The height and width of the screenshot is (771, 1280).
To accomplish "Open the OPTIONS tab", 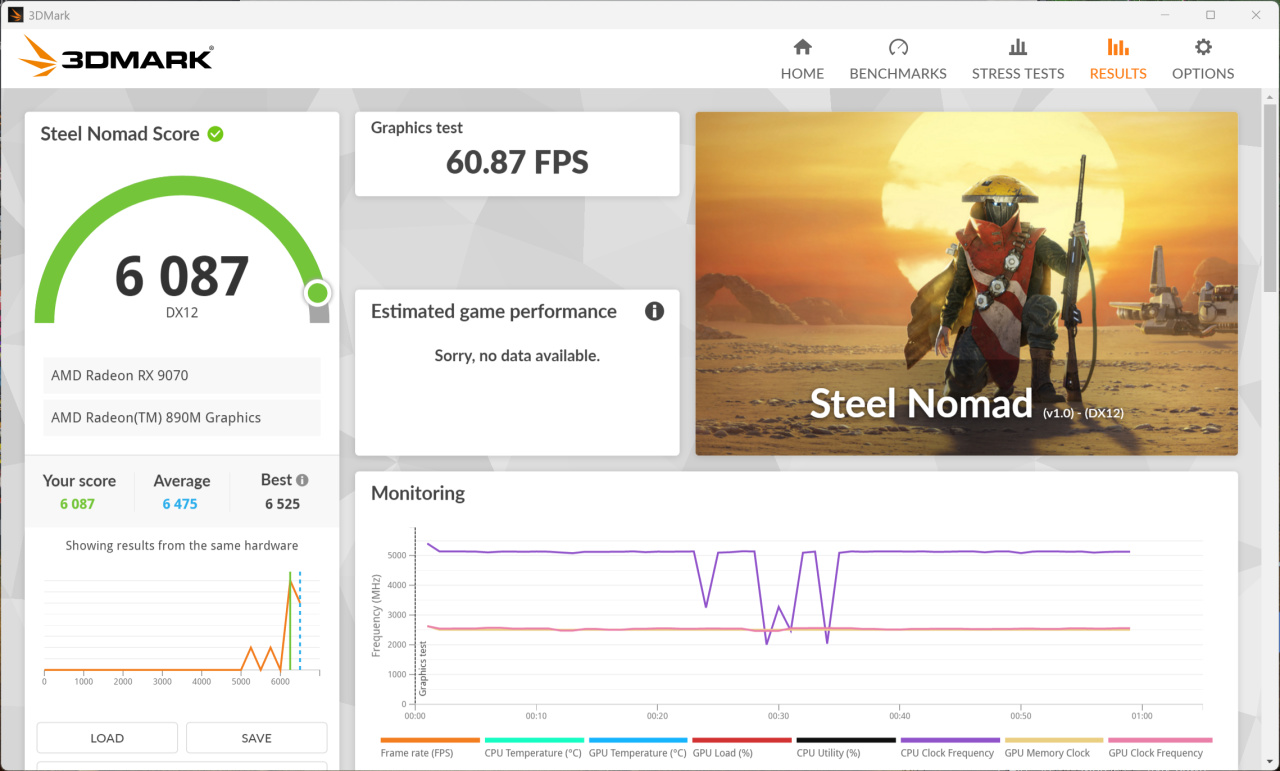I will click(x=1203, y=59).
